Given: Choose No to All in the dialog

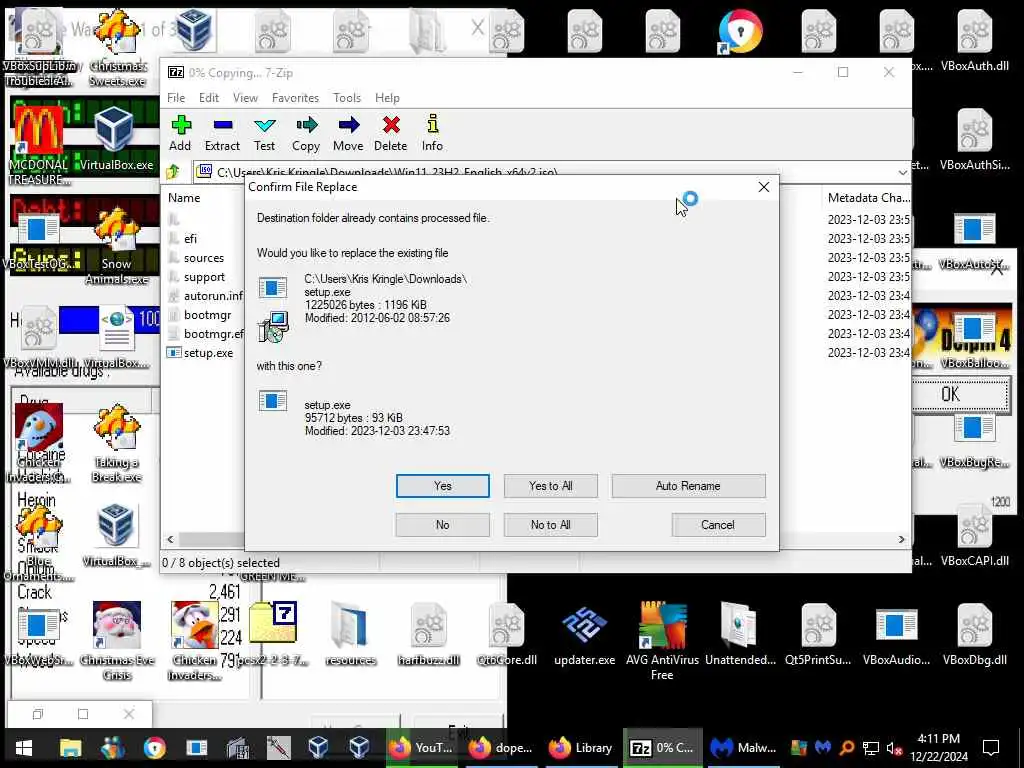Looking at the screenshot, I should point(551,525).
